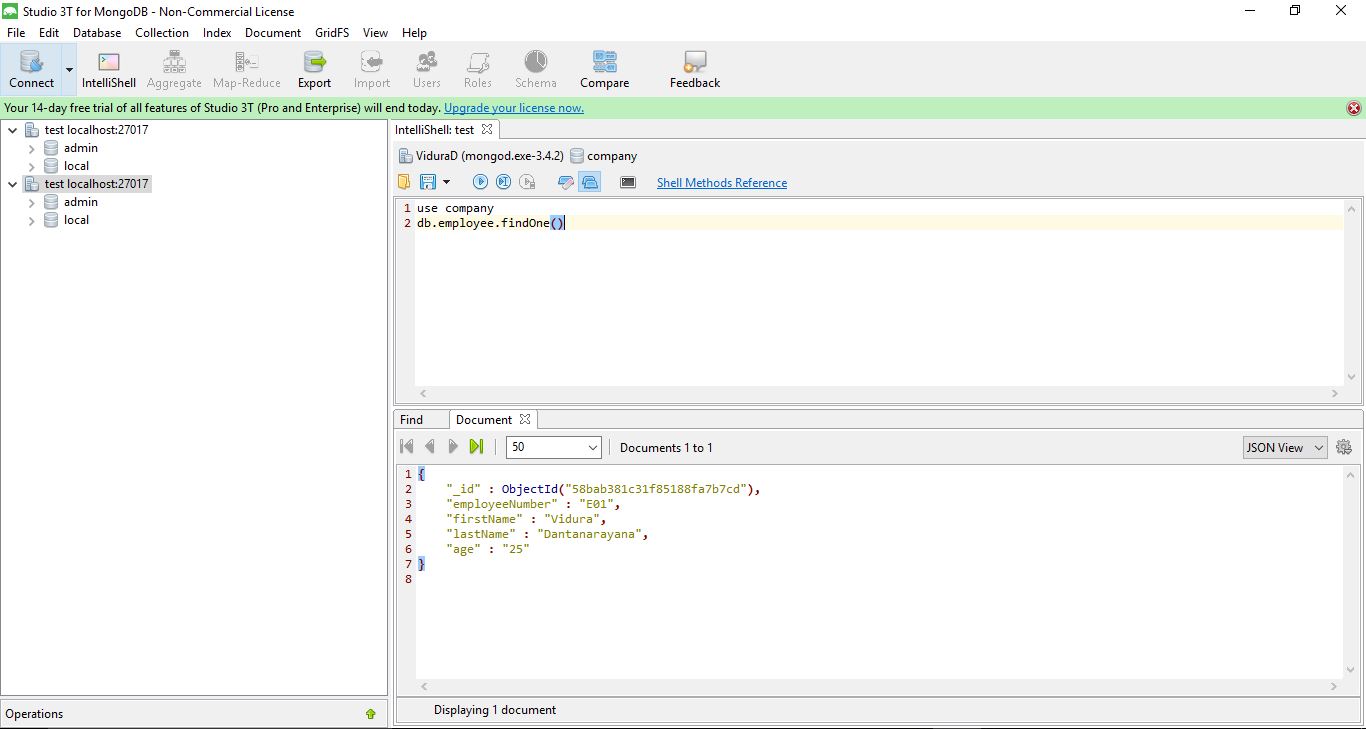Go to the first page of results
The width and height of the screenshot is (1366, 729).
click(x=407, y=447)
